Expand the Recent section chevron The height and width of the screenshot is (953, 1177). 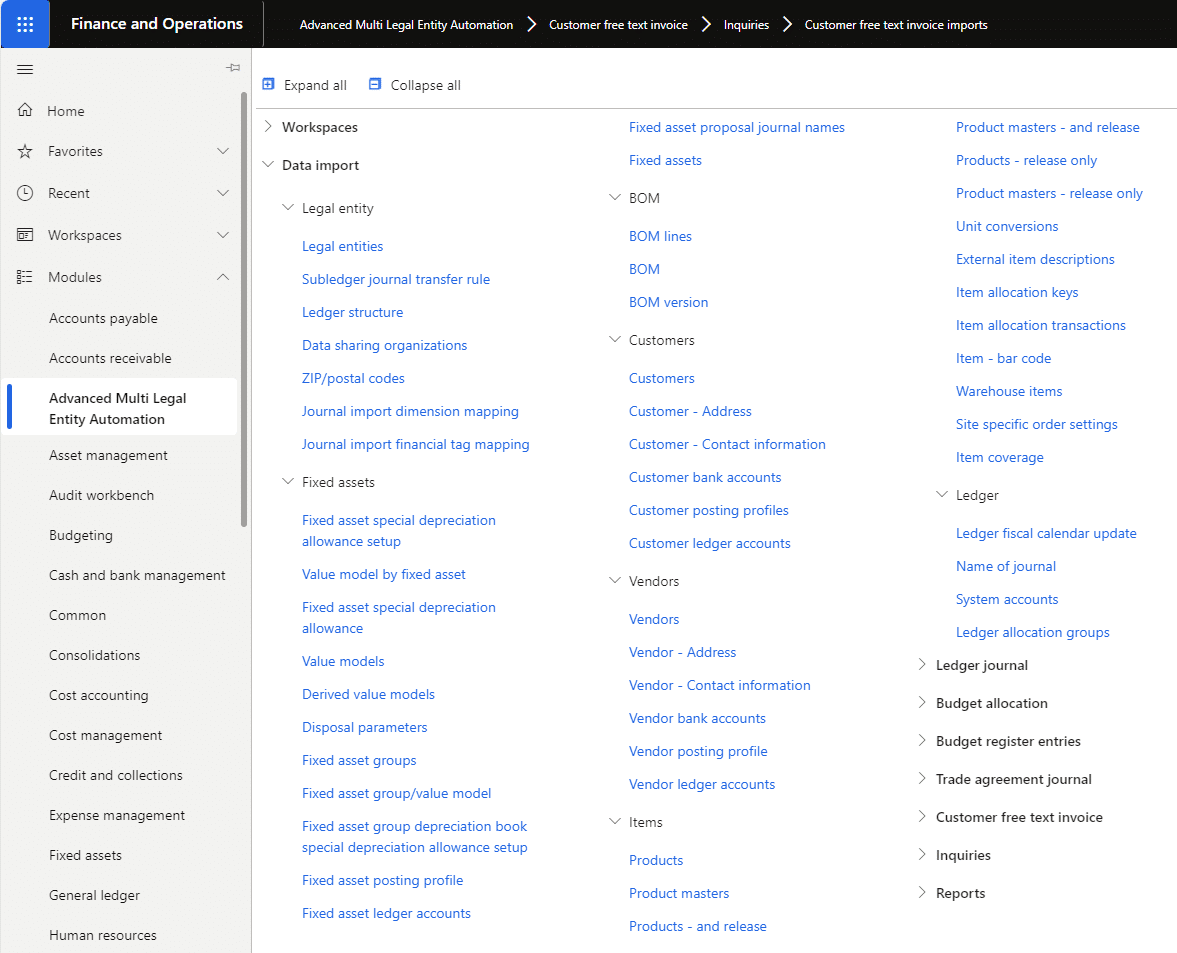pos(223,193)
